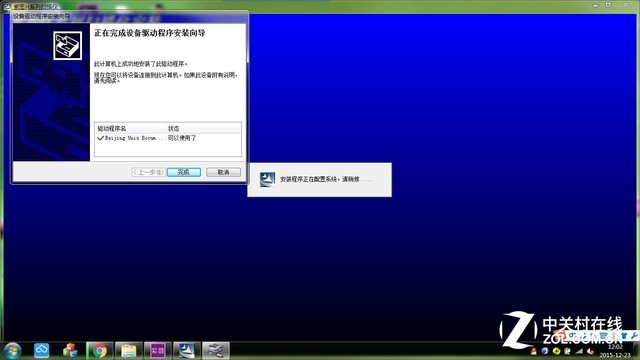
Task: Click the shirt skin icon on IME bar
Action: (x=624, y=336)
